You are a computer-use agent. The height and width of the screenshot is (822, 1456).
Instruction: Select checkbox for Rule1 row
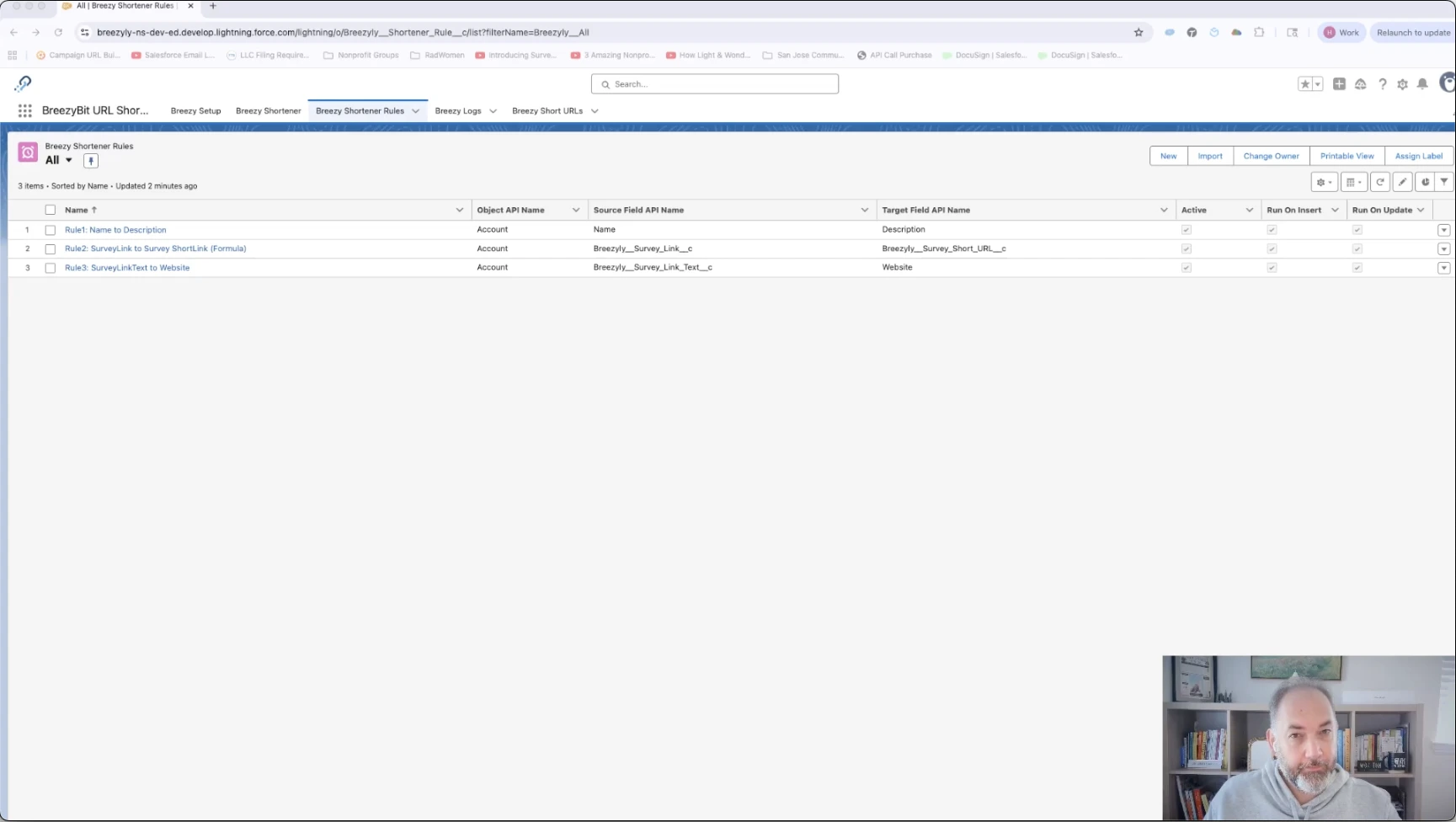pos(51,230)
